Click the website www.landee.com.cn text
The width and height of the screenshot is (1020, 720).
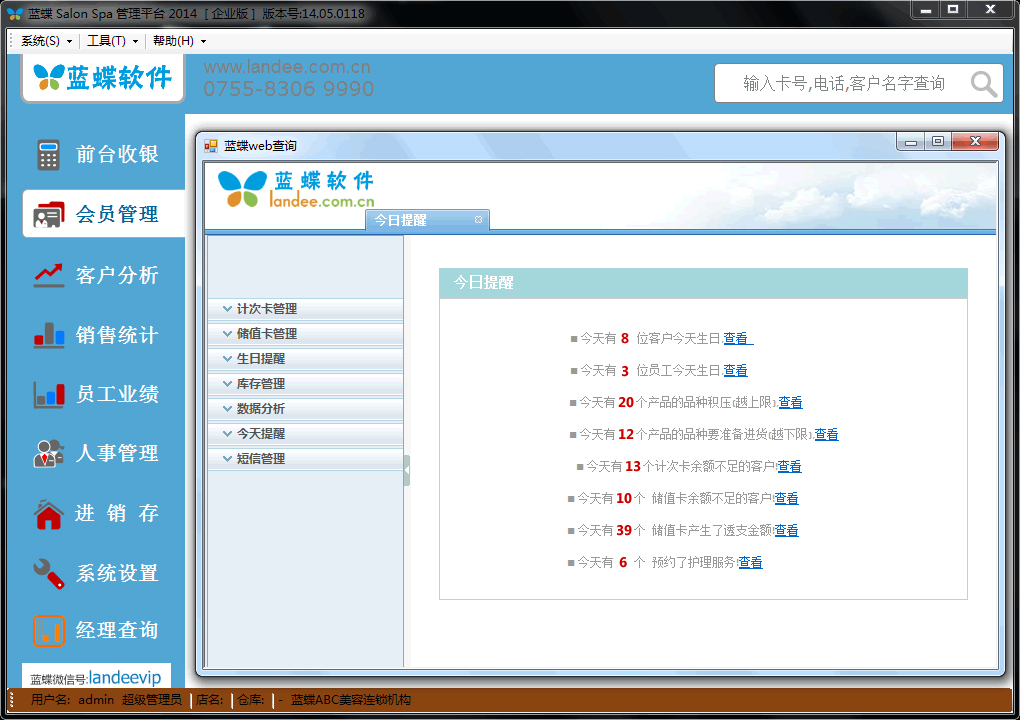[x=287, y=66]
